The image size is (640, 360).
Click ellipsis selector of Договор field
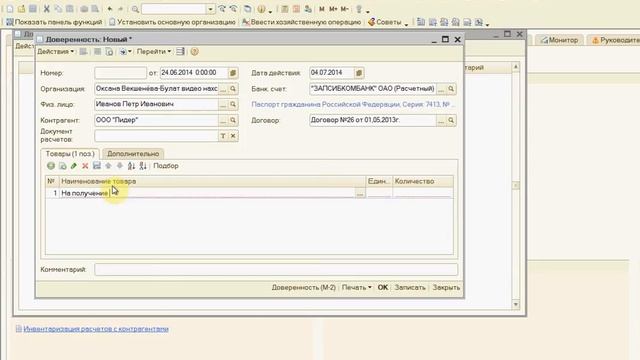coord(441,120)
